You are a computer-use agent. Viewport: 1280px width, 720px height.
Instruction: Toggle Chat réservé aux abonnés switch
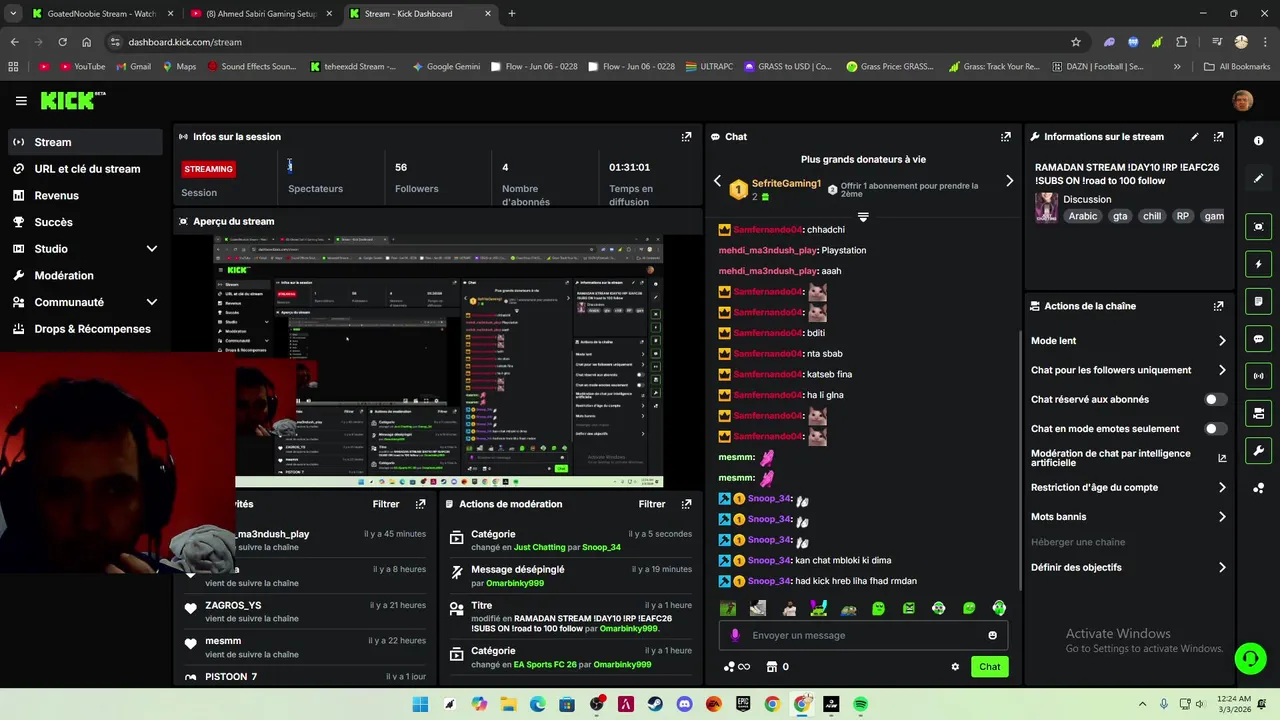1215,399
